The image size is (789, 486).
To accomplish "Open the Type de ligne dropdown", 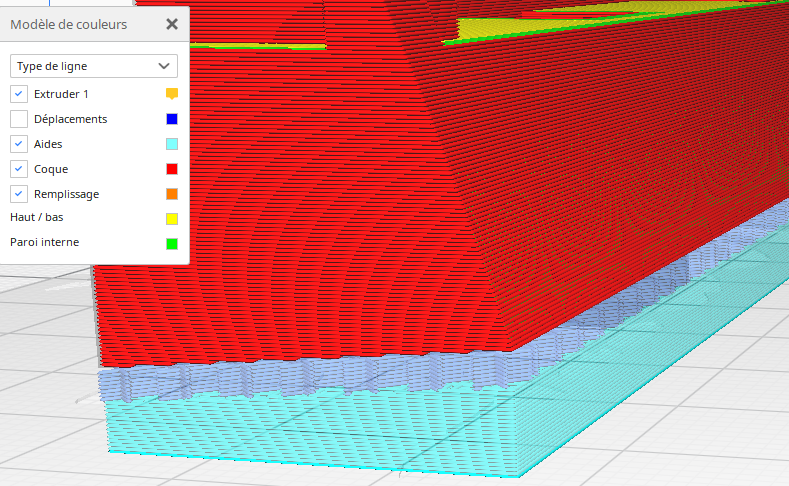I will tap(94, 66).
